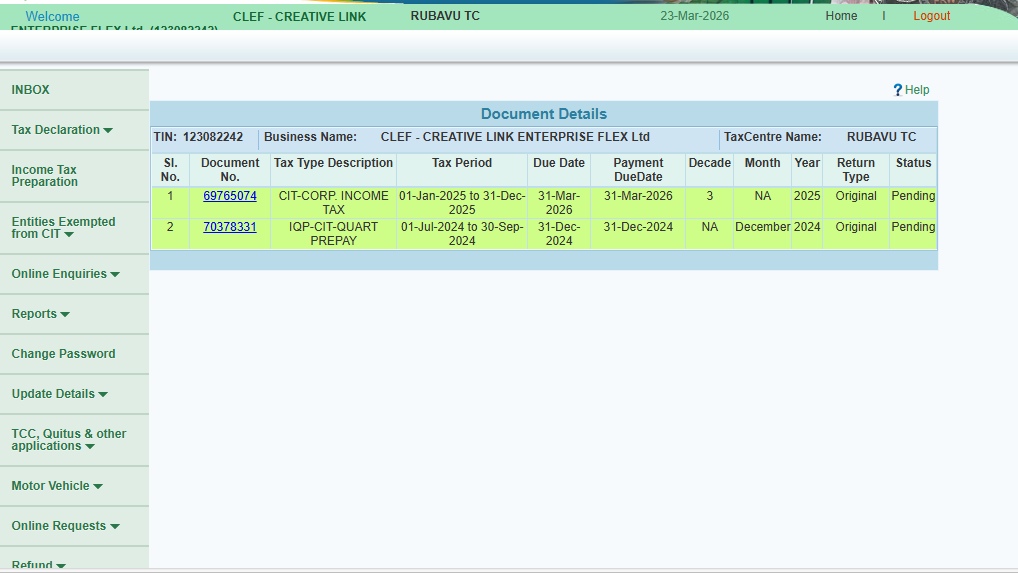Expand the Online Enquiries menu
The image size is (1018, 573).
pyautogui.click(x=66, y=274)
